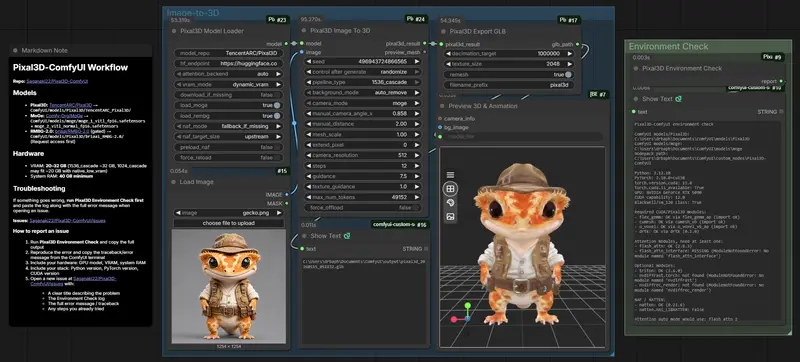
Task: Open the Saganaki22/Pixal3D-ComfyUI repo link
Action: pyautogui.click(x=57, y=81)
